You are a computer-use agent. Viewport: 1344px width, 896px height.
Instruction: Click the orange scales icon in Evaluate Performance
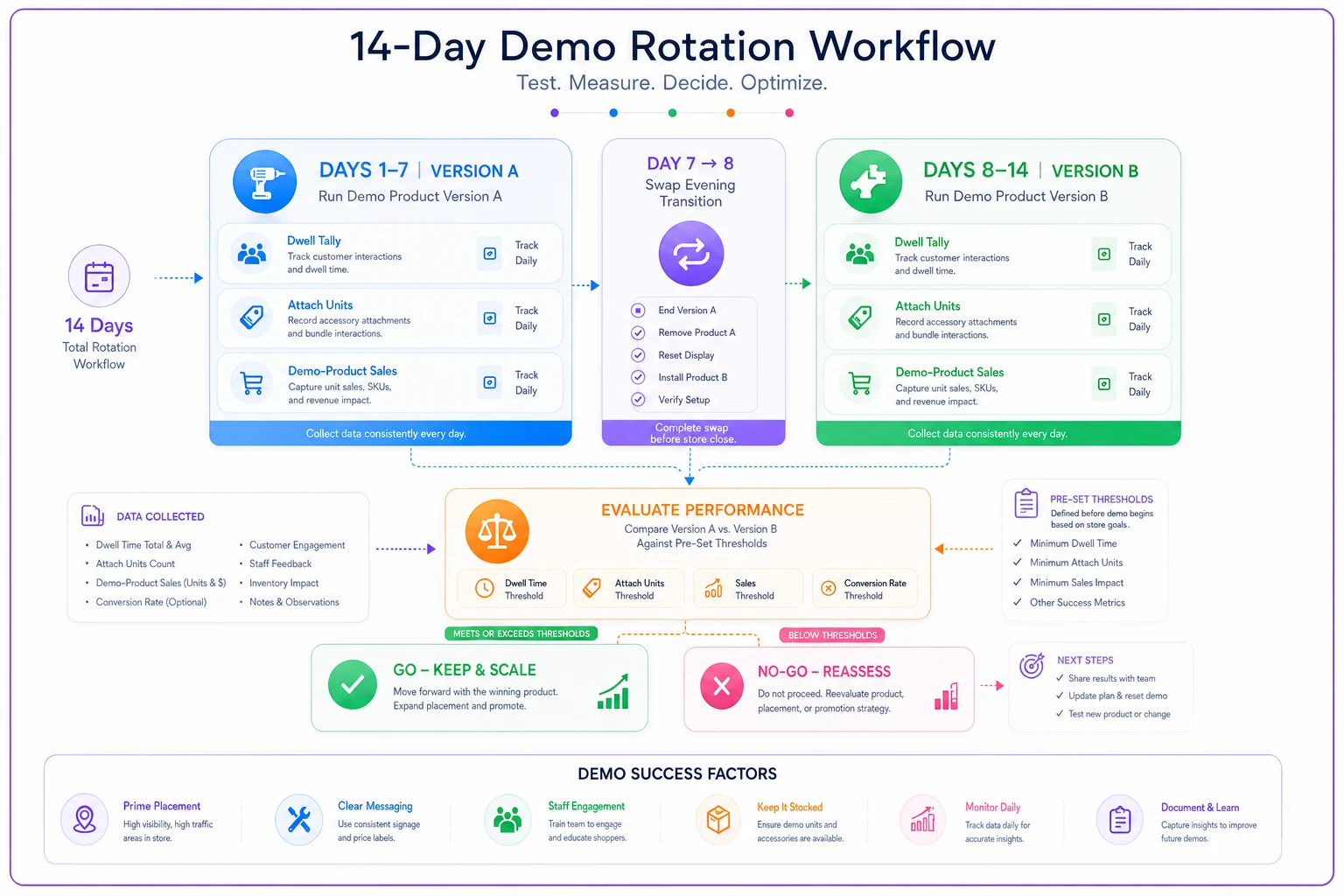497,531
